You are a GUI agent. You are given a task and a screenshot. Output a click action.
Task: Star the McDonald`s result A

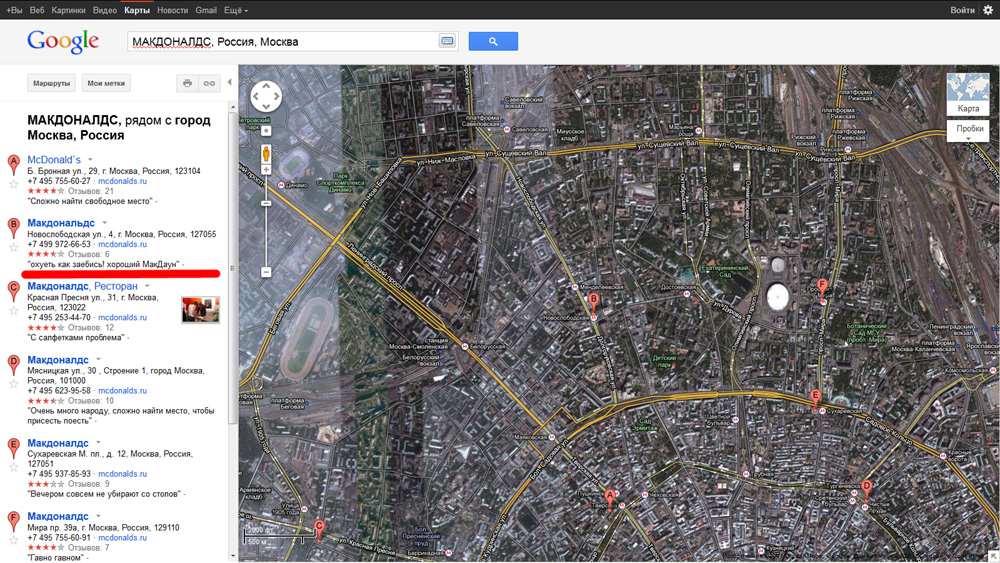[13, 185]
